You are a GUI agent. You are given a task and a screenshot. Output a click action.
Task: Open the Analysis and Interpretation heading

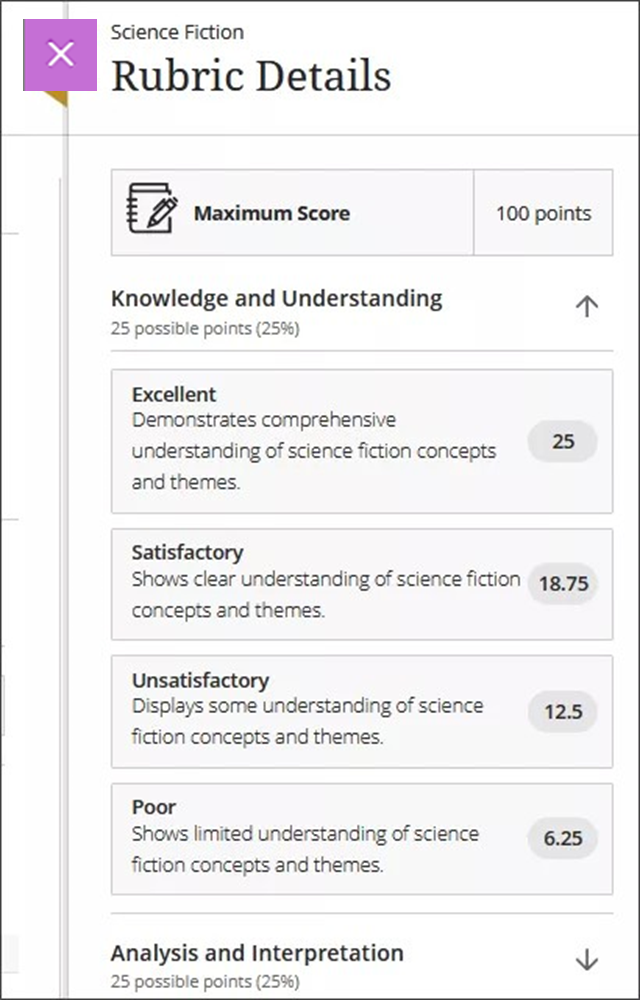click(257, 952)
